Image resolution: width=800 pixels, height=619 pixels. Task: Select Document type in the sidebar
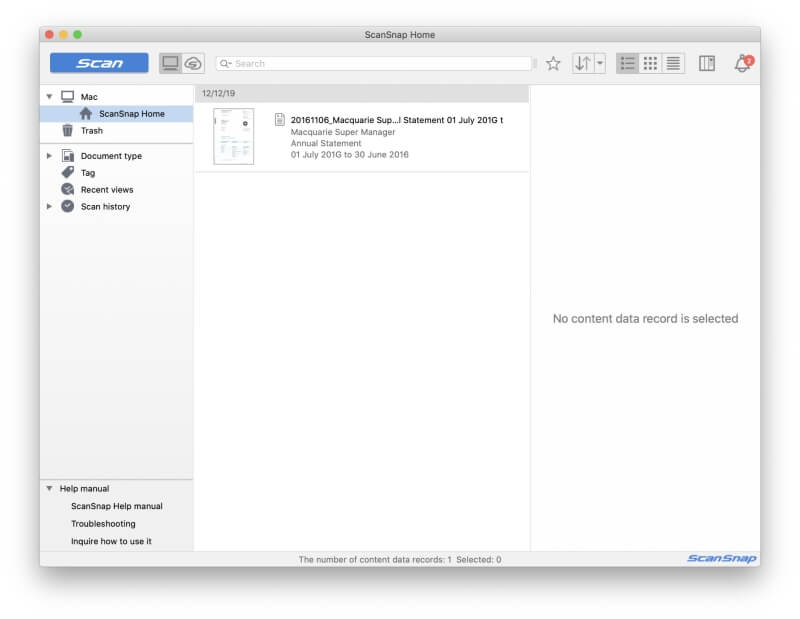click(x=111, y=156)
